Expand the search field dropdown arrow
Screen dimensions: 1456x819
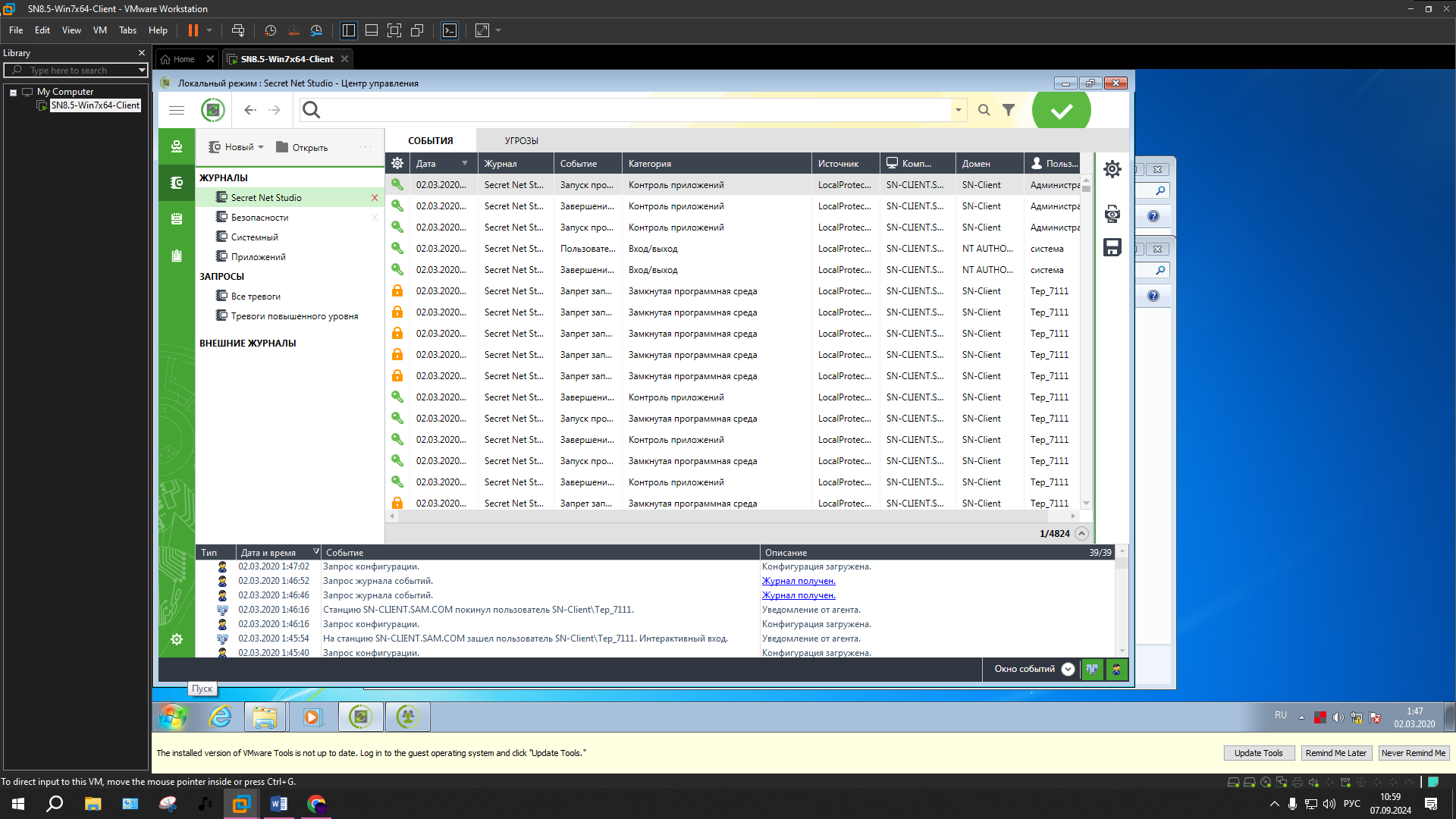click(959, 110)
